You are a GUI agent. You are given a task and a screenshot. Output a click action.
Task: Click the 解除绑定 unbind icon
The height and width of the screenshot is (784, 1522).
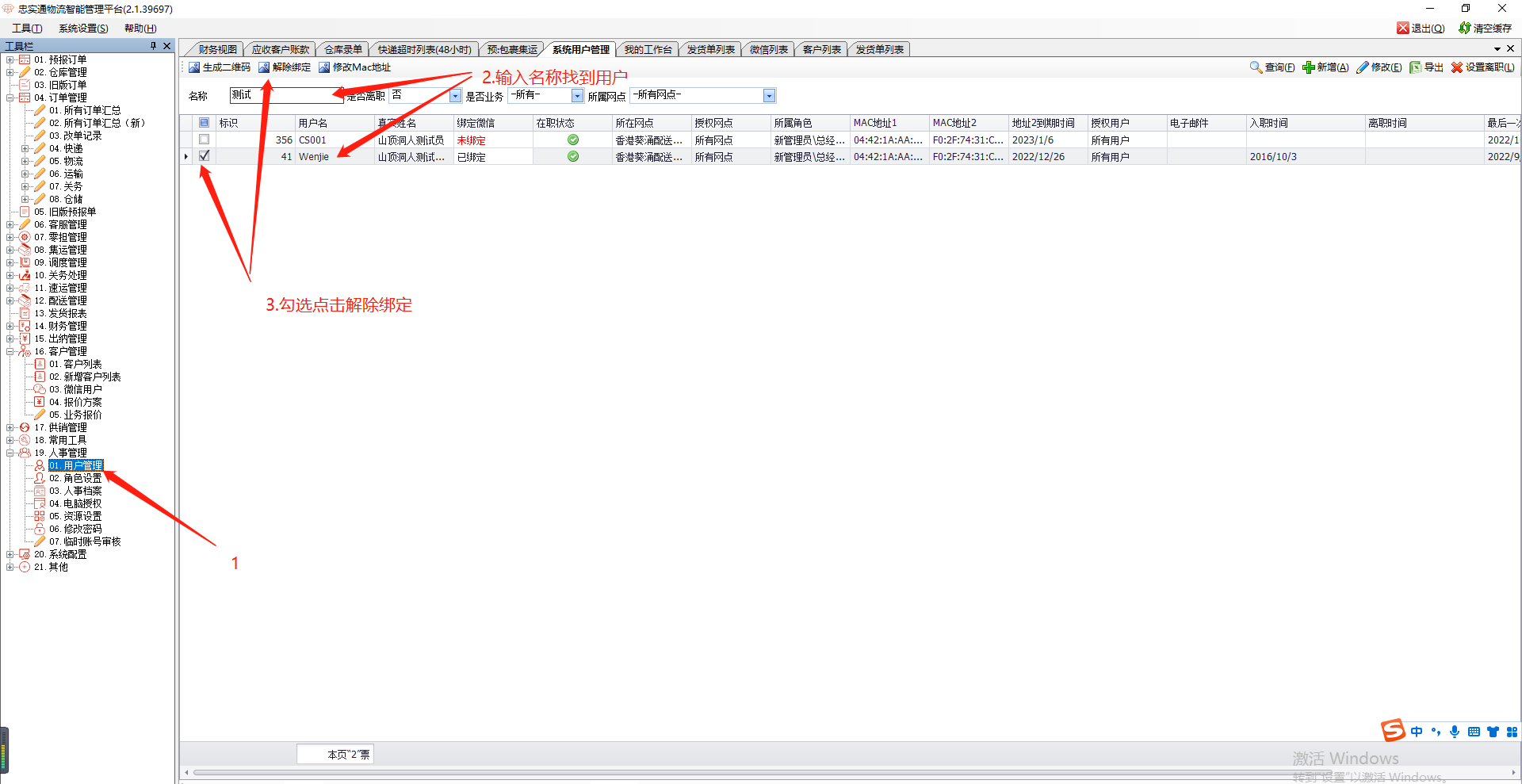pyautogui.click(x=264, y=67)
